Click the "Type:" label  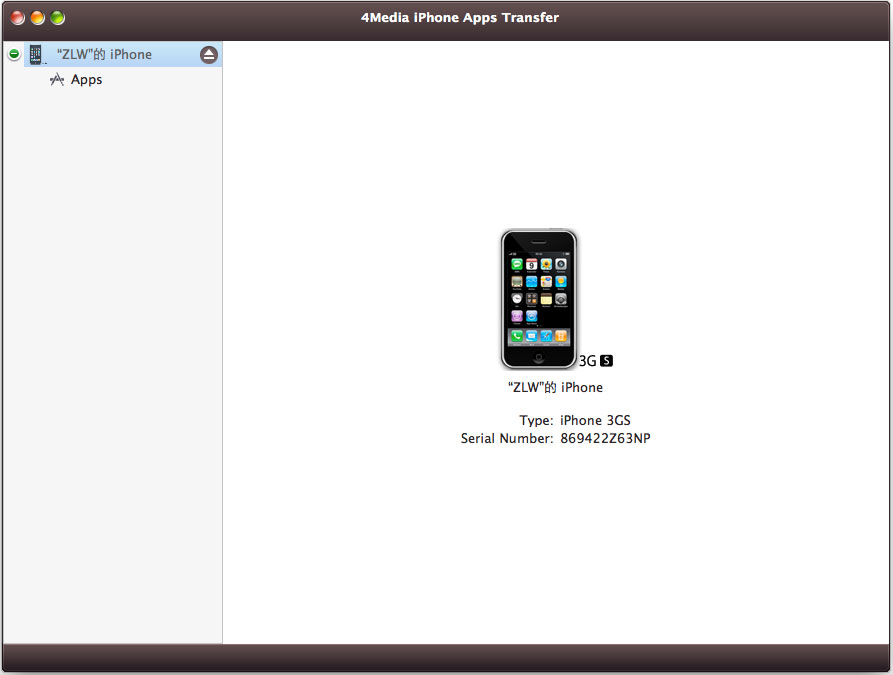(536, 421)
